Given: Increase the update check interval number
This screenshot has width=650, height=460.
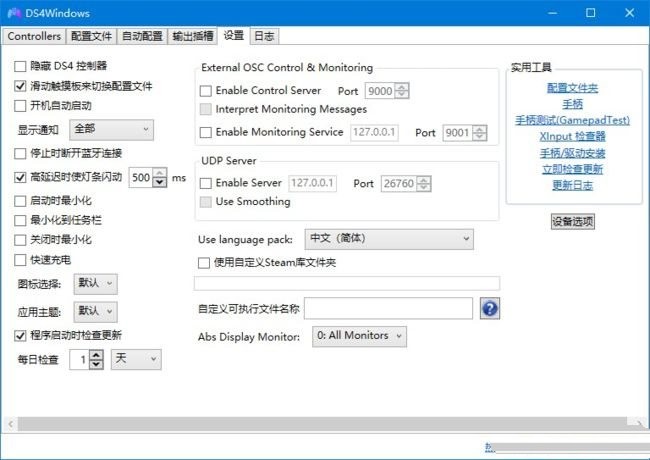Looking at the screenshot, I should (97, 355).
